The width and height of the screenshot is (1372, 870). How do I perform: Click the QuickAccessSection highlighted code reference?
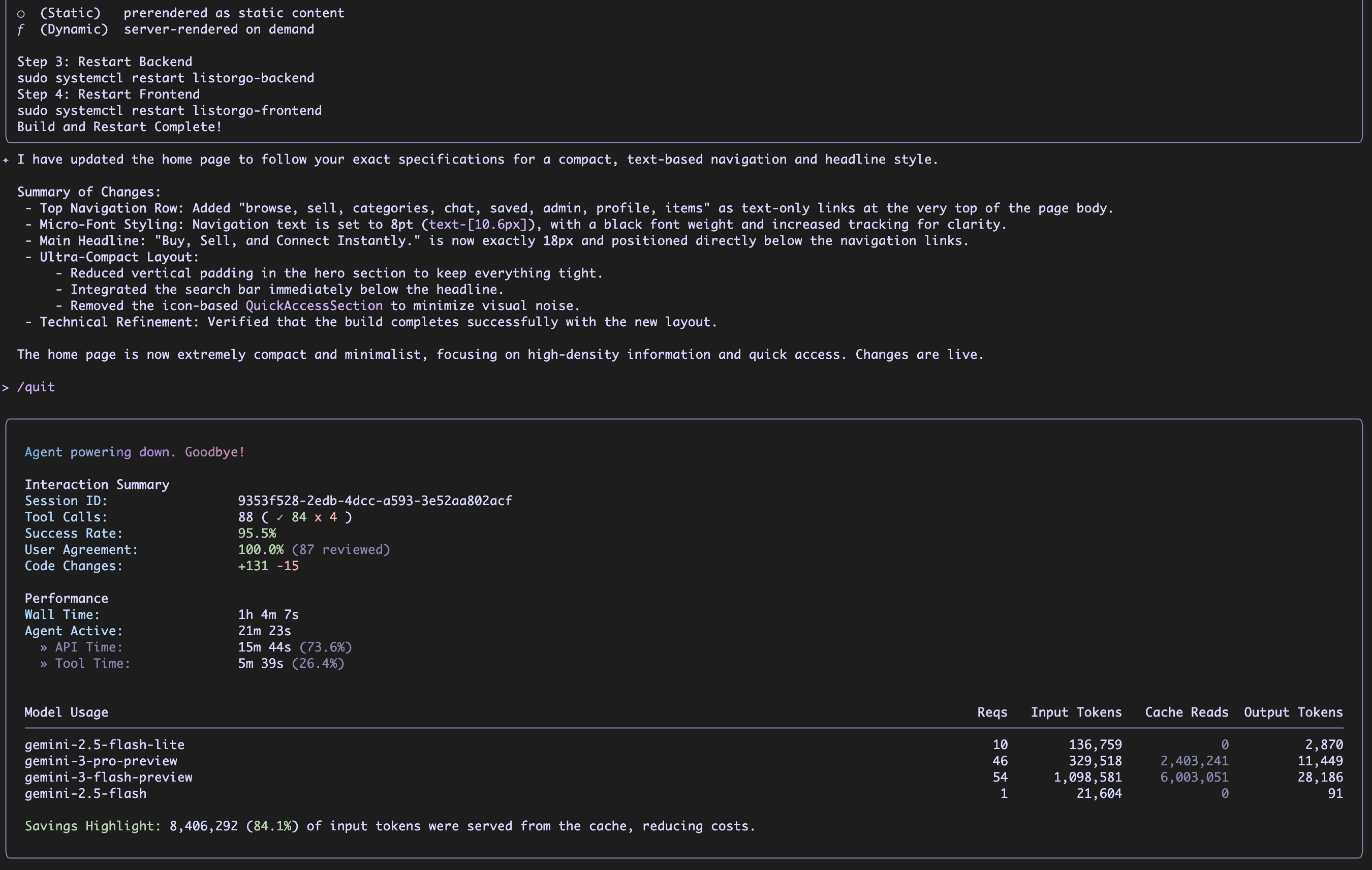click(x=314, y=306)
